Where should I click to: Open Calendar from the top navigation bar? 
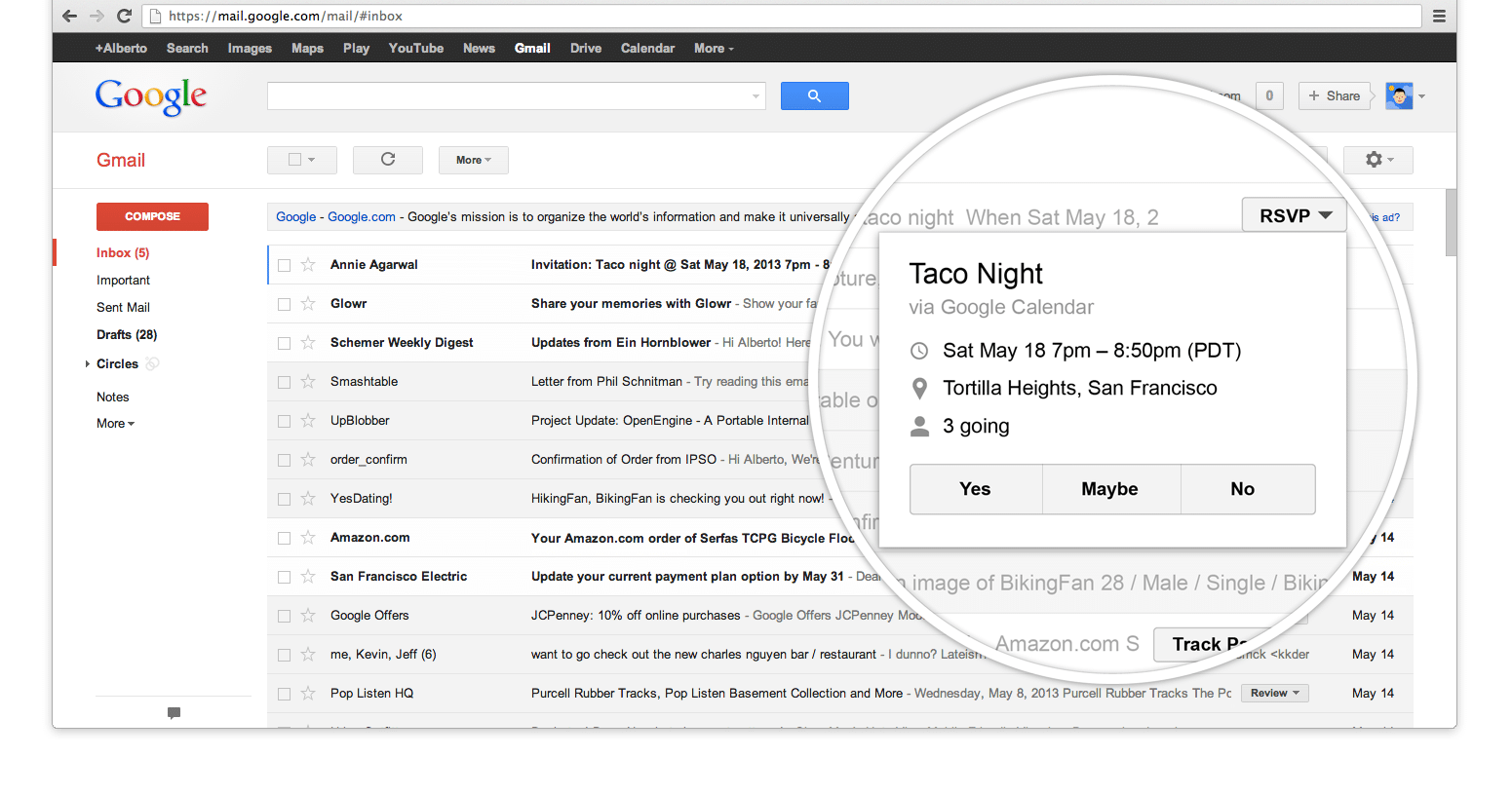[647, 48]
